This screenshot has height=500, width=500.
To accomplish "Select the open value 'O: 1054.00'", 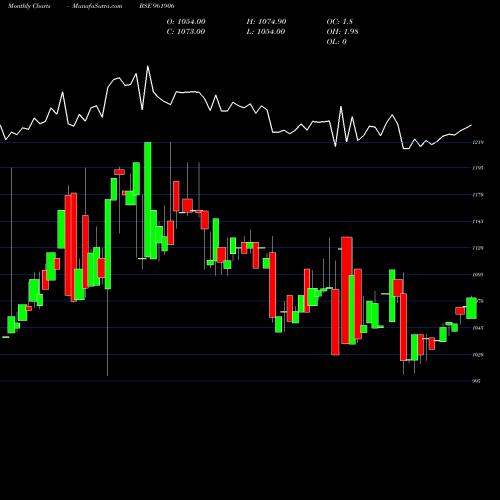I will 186,22.
